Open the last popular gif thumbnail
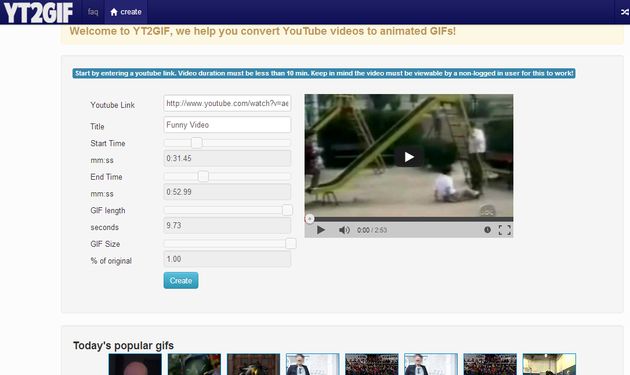The width and height of the screenshot is (630, 375). pyautogui.click(x=549, y=364)
